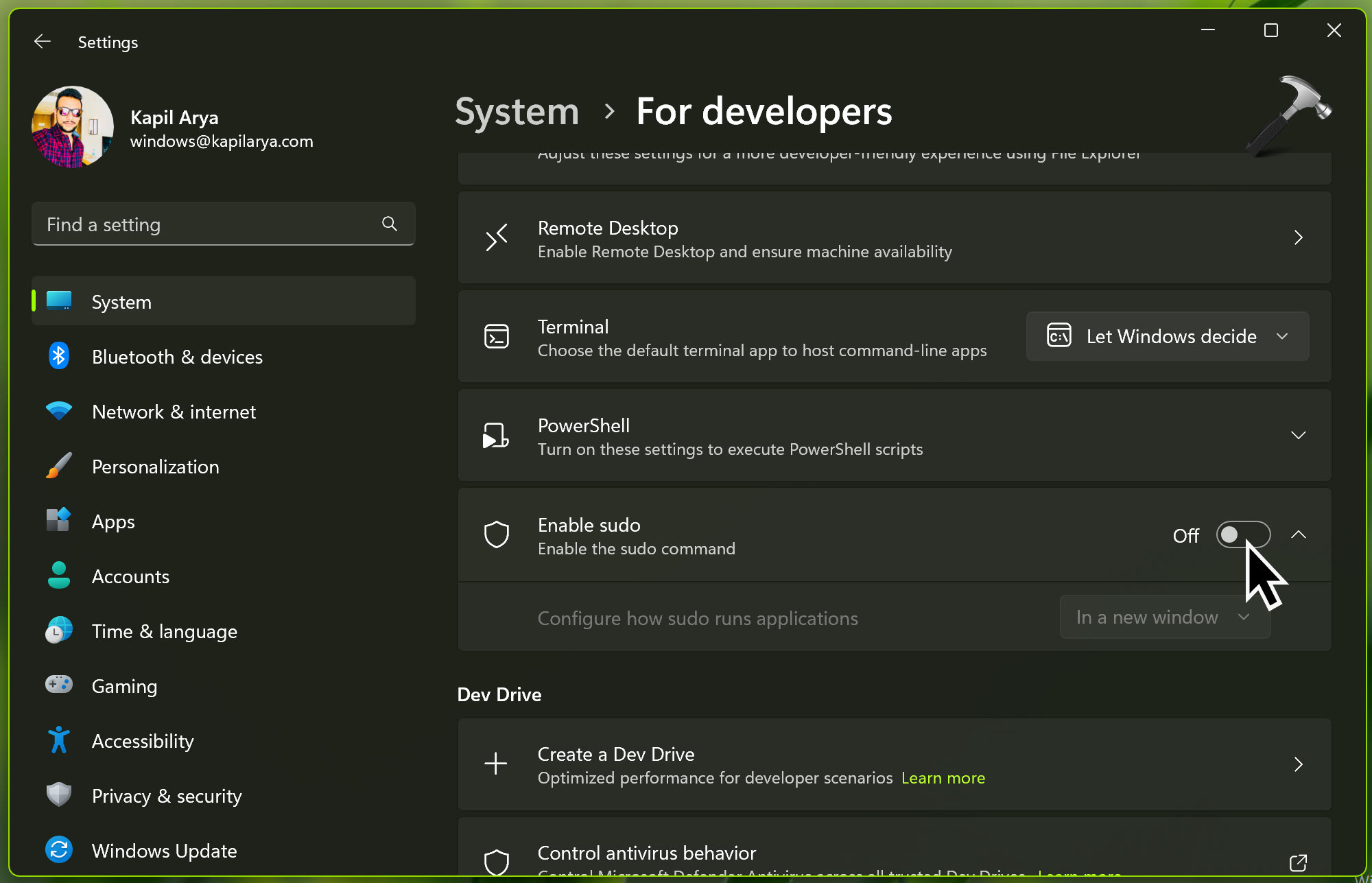Open the 'In a new window' dropdown
This screenshot has height=883, width=1372.
[x=1164, y=617]
